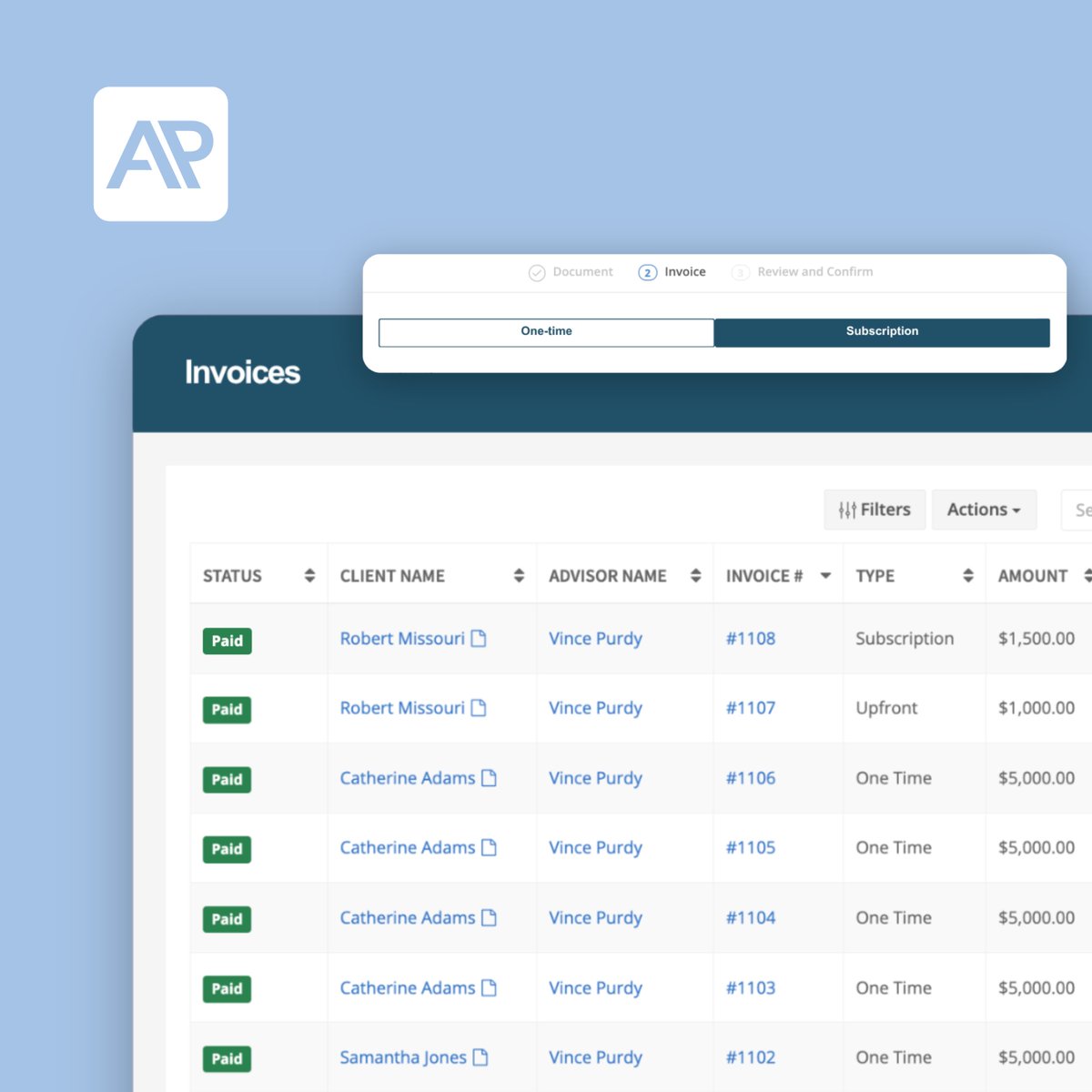This screenshot has width=1092, height=1092.
Task: Open invoice #1103 link
Action: [751, 987]
